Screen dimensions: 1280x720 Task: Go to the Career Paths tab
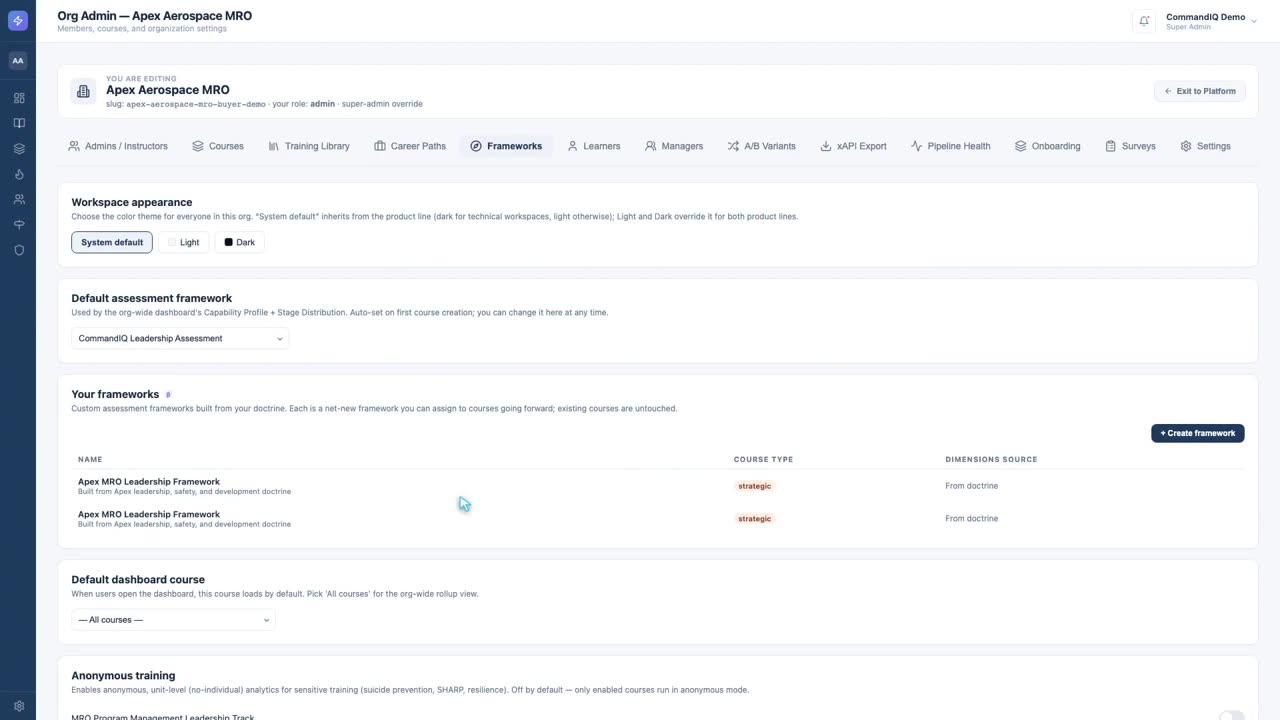(x=410, y=146)
